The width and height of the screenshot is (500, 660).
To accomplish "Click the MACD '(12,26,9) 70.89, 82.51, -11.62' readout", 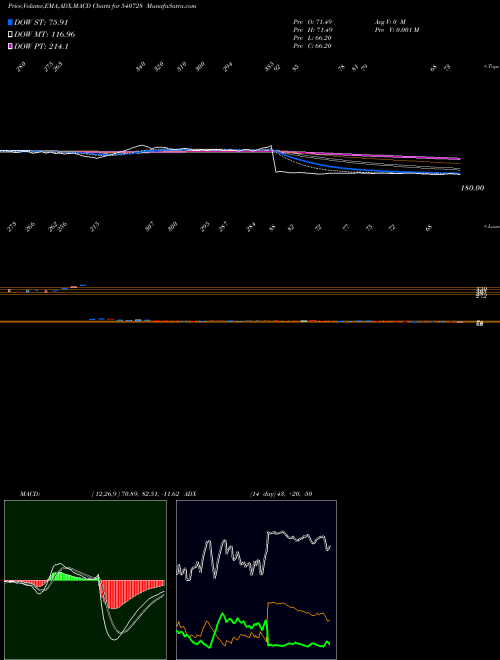I will tap(136, 493).
